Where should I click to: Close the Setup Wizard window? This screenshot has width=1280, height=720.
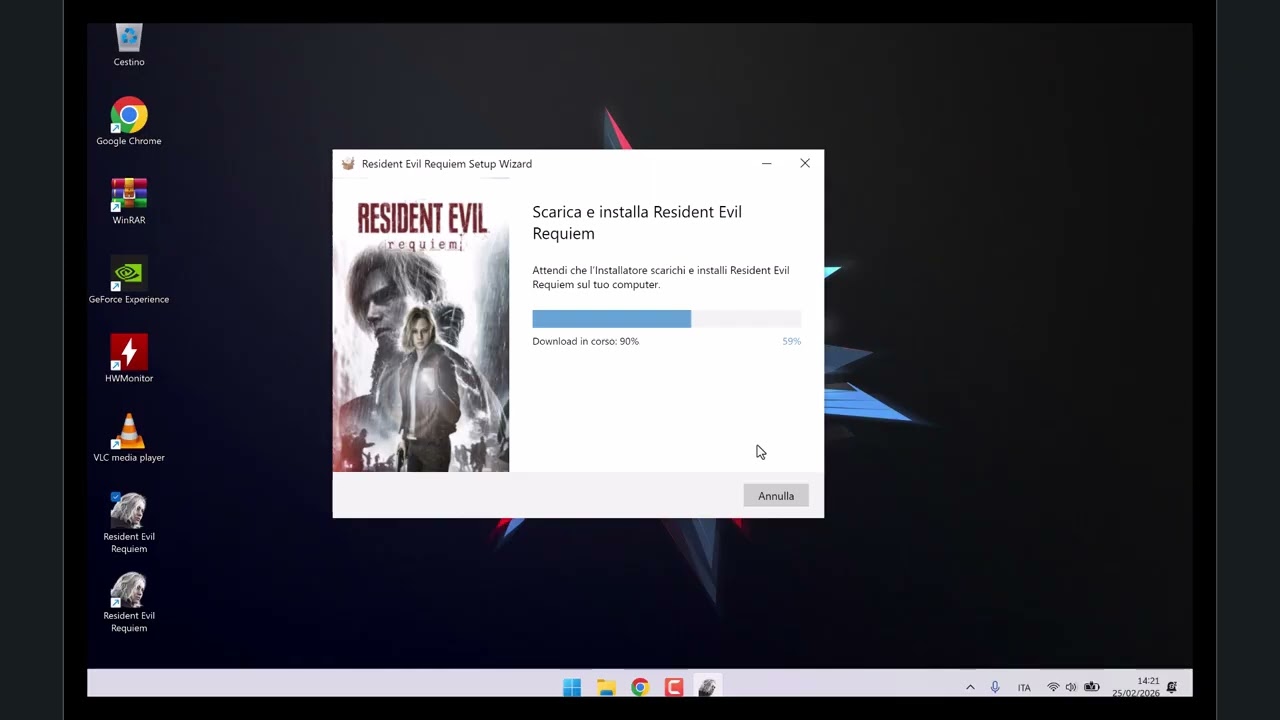[805, 164]
